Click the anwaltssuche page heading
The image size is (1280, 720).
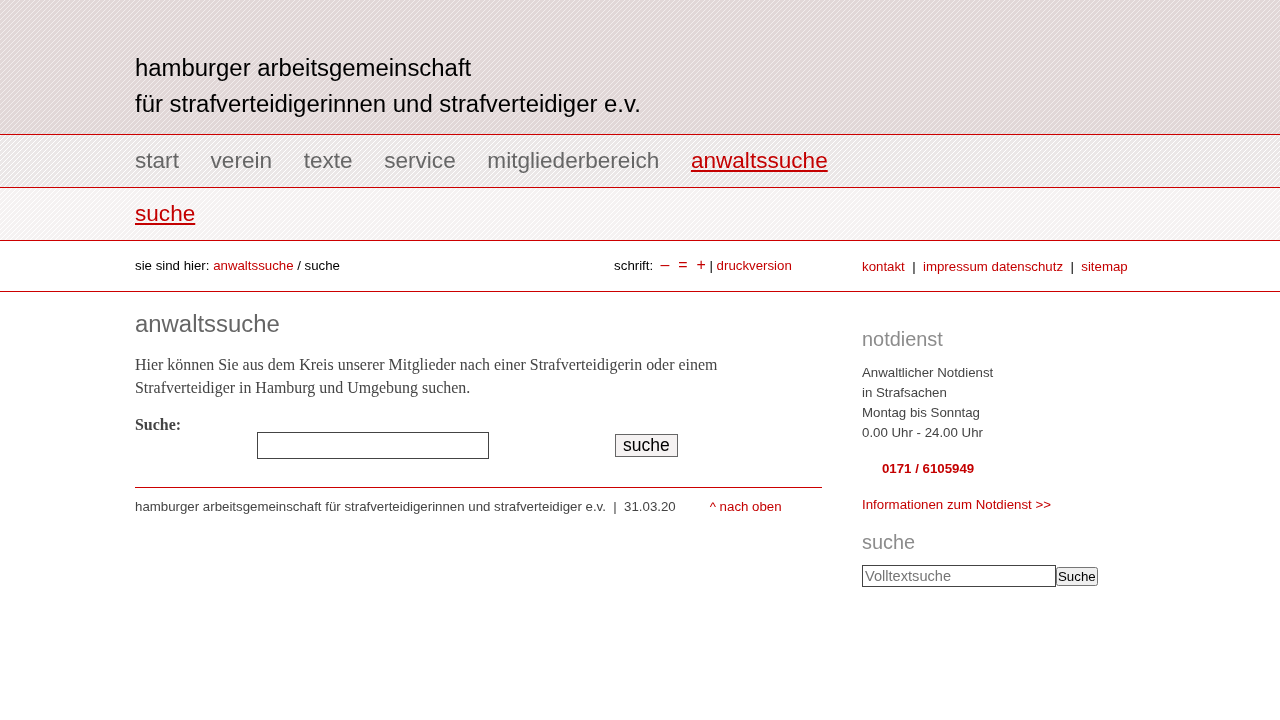pos(207,324)
